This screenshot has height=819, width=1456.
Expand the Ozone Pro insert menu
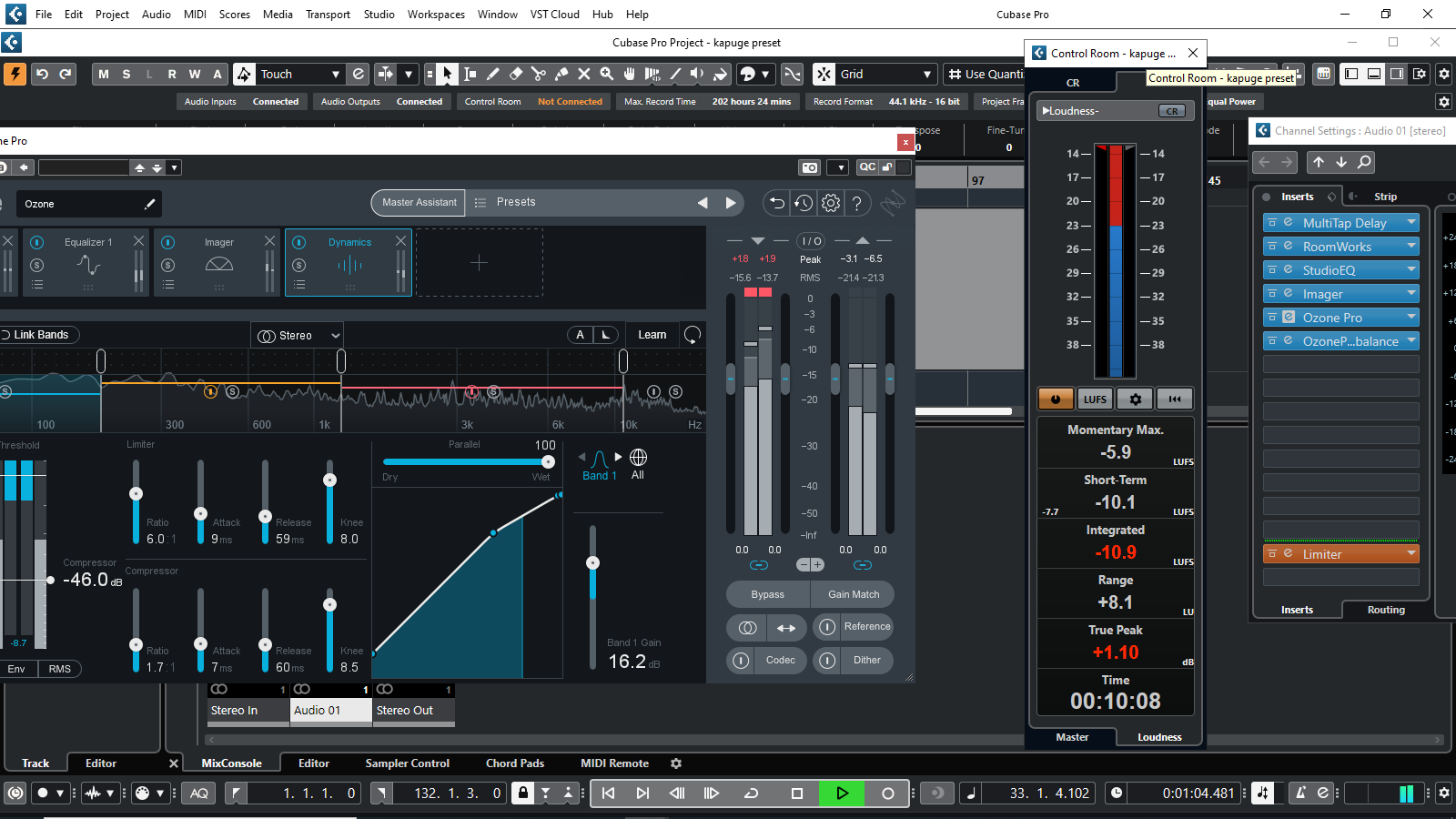tap(1411, 317)
